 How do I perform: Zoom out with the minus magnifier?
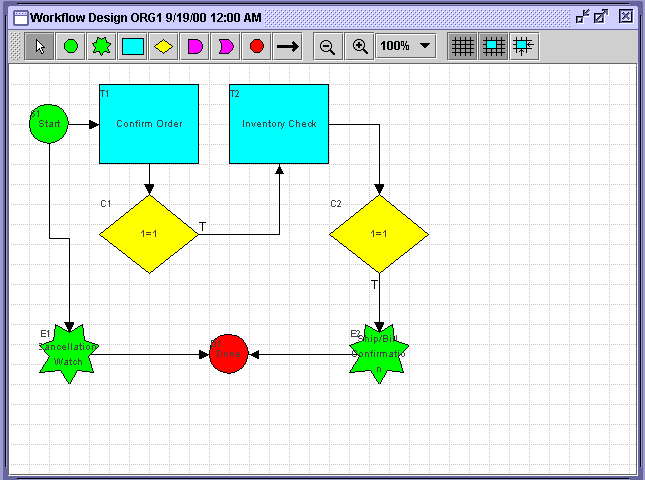coord(328,46)
